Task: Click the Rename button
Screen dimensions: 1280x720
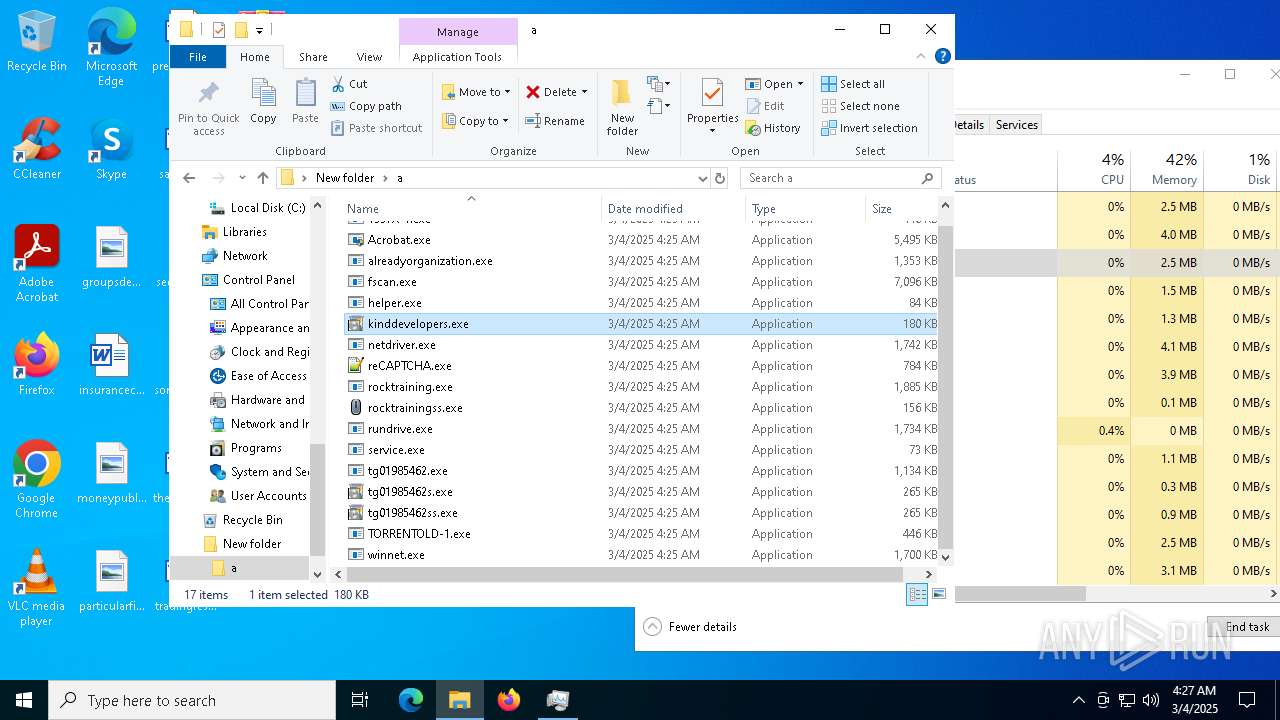Action: coord(555,121)
